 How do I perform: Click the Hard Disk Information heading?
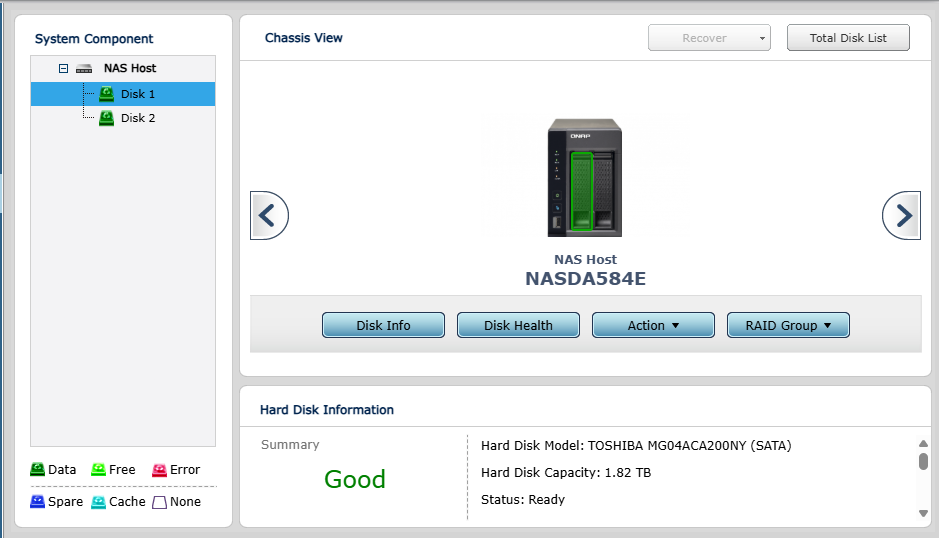[327, 410]
